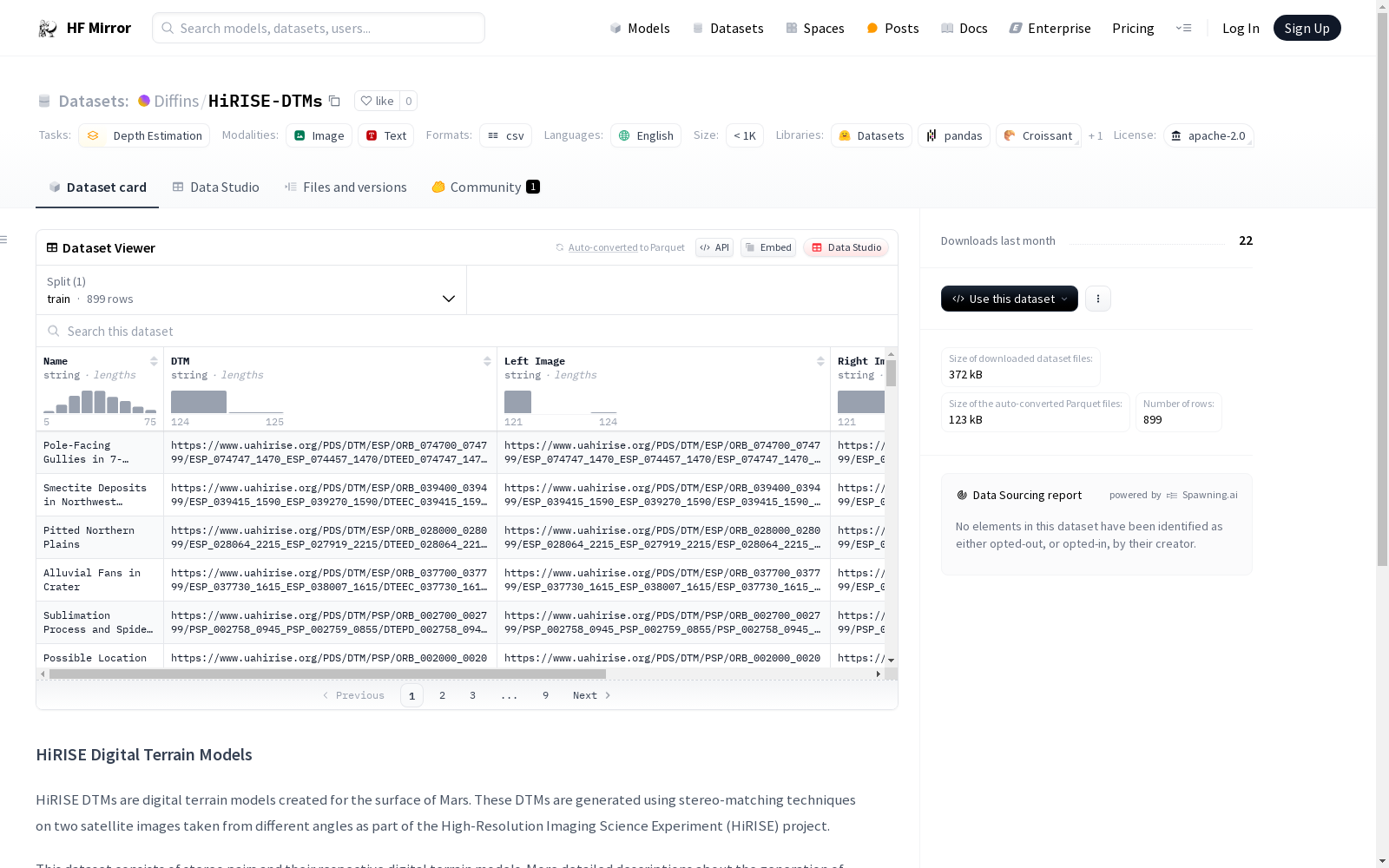The width and height of the screenshot is (1389, 868).
Task: Focus the top search models field
Action: [x=319, y=28]
